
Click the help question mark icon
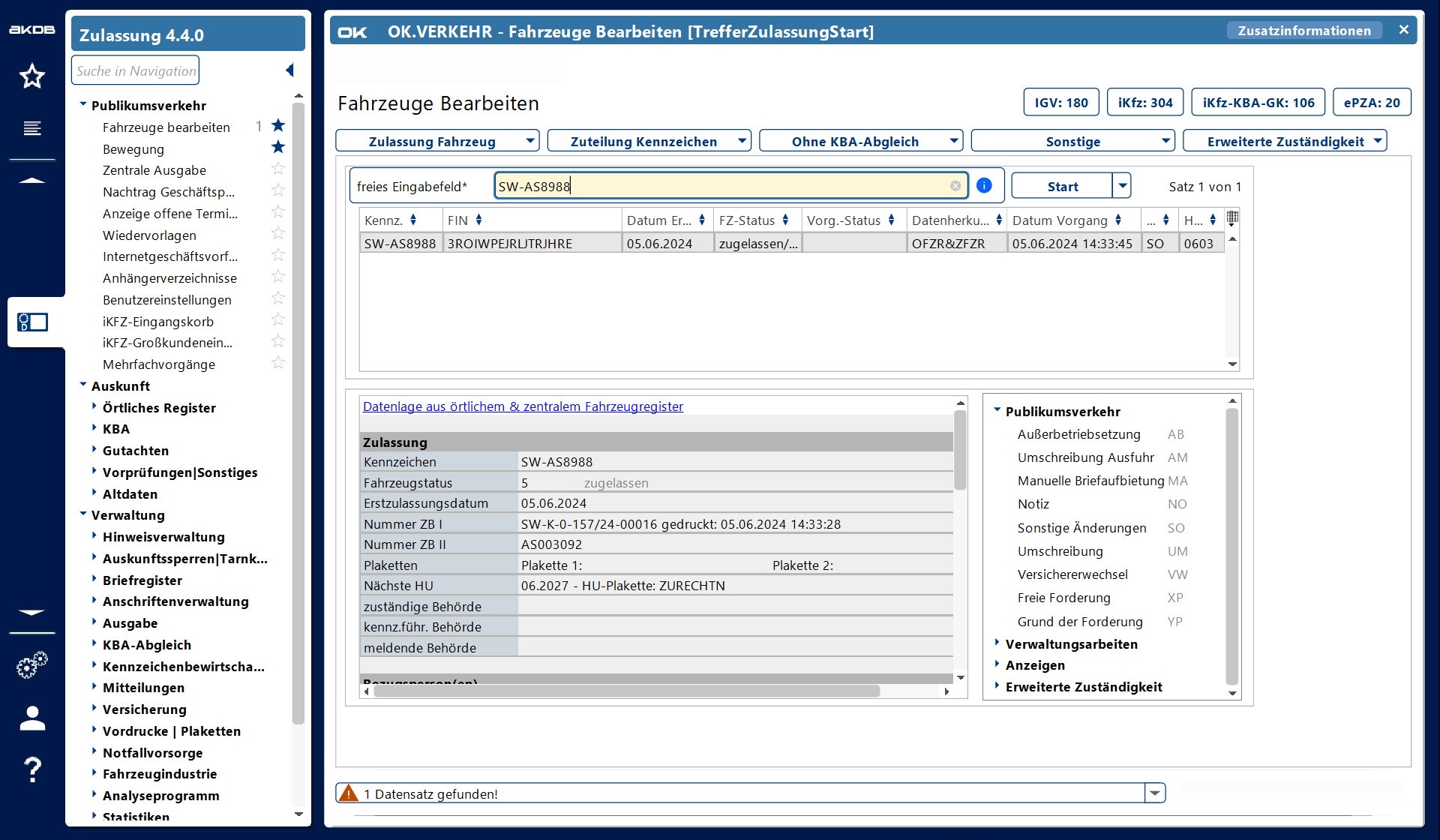(31, 769)
